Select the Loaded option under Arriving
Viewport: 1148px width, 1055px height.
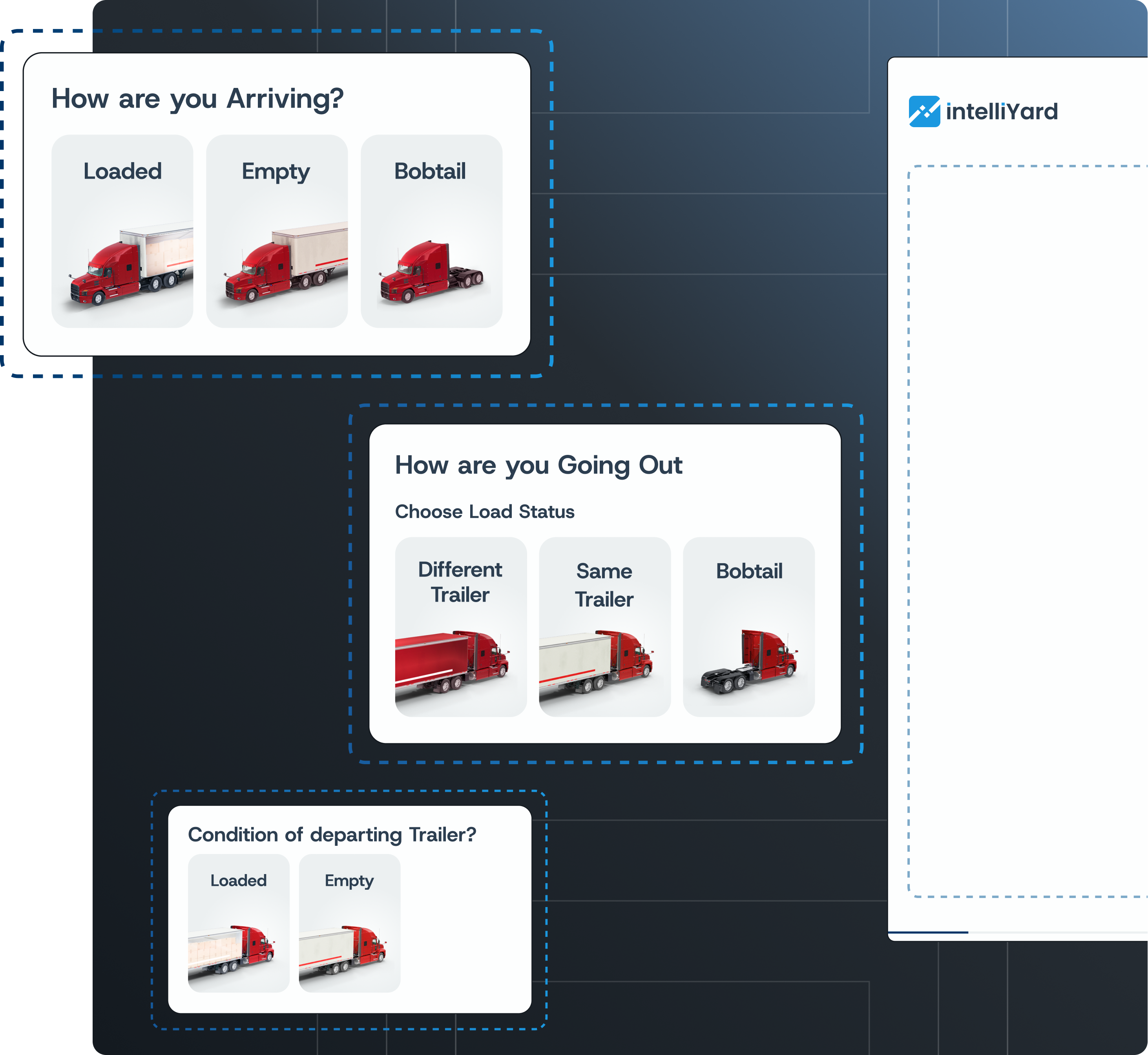coord(122,171)
